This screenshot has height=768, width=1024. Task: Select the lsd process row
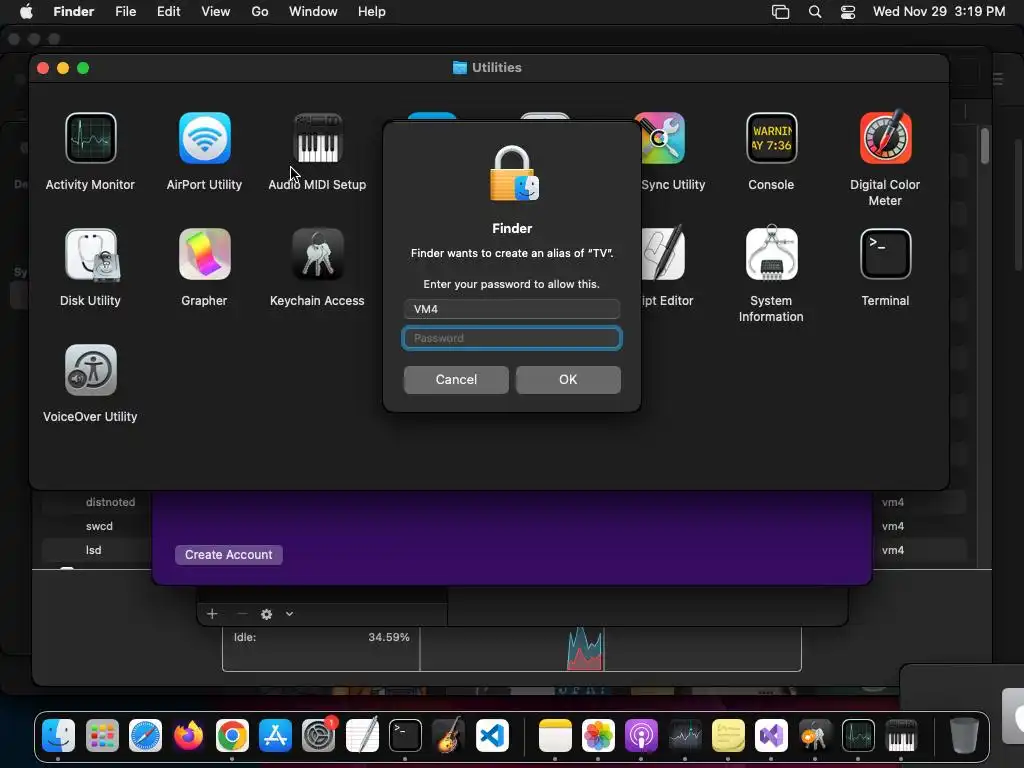pos(93,550)
